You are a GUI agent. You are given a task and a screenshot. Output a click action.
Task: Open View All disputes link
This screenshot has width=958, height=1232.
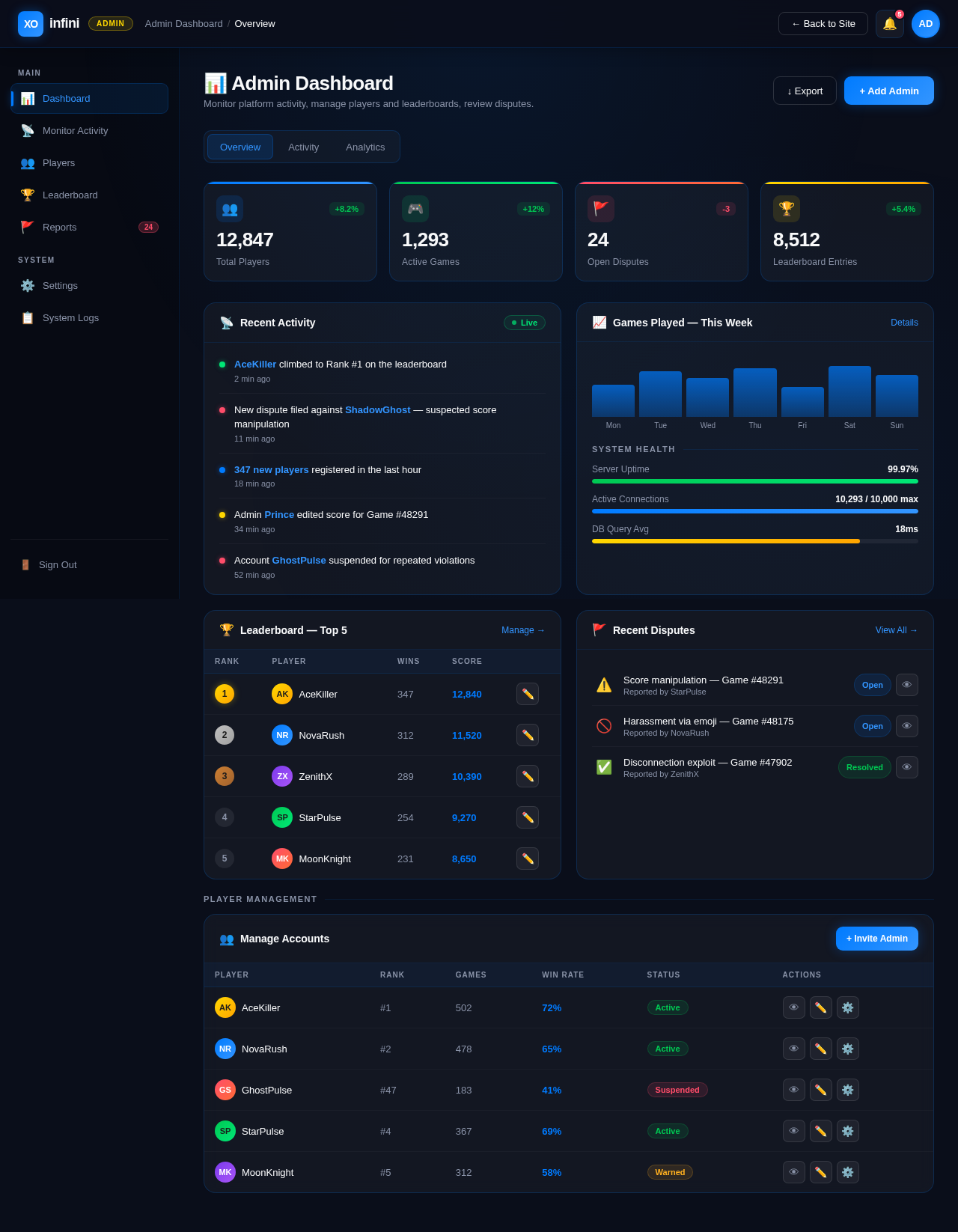coord(897,630)
